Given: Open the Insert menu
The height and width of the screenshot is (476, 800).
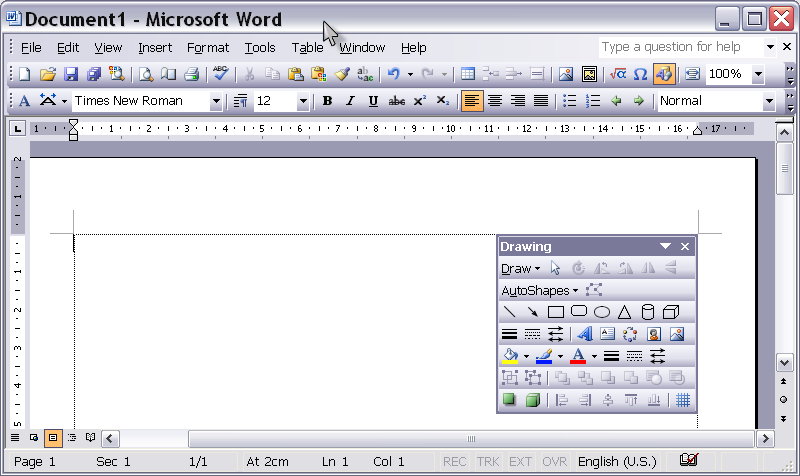Looking at the screenshot, I should [155, 47].
